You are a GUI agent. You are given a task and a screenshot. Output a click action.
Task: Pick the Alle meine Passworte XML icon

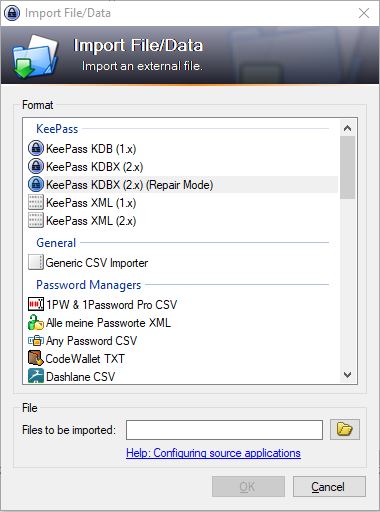(x=36, y=322)
